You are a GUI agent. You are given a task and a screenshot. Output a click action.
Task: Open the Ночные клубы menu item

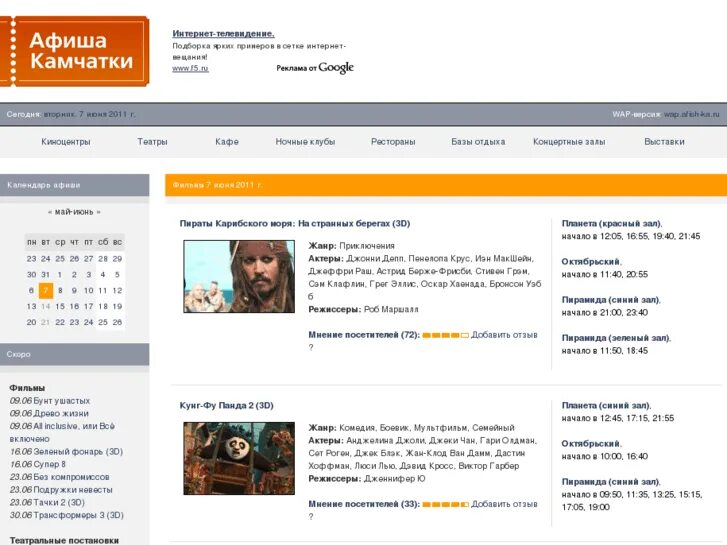click(305, 141)
